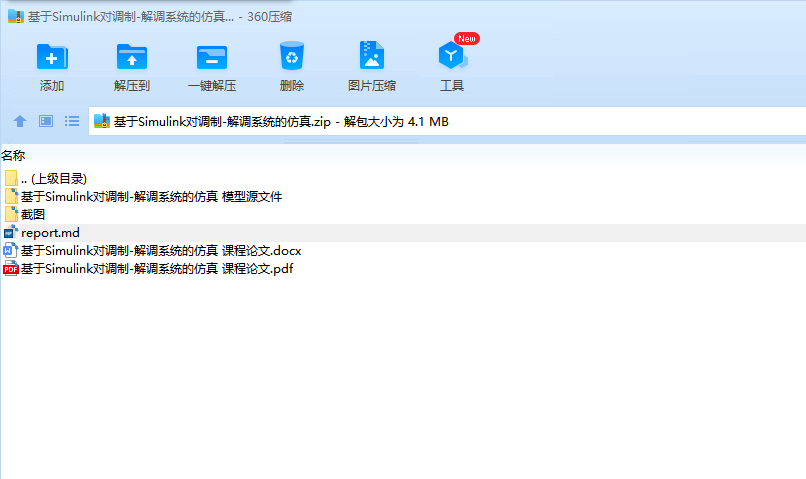
Task: Select the report.md file
Action: [x=403, y=233]
